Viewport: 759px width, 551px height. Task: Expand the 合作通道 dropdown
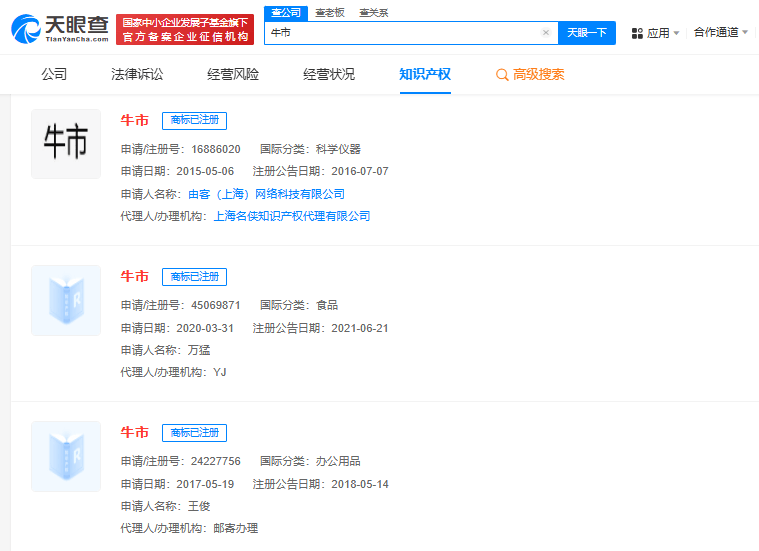pos(721,32)
